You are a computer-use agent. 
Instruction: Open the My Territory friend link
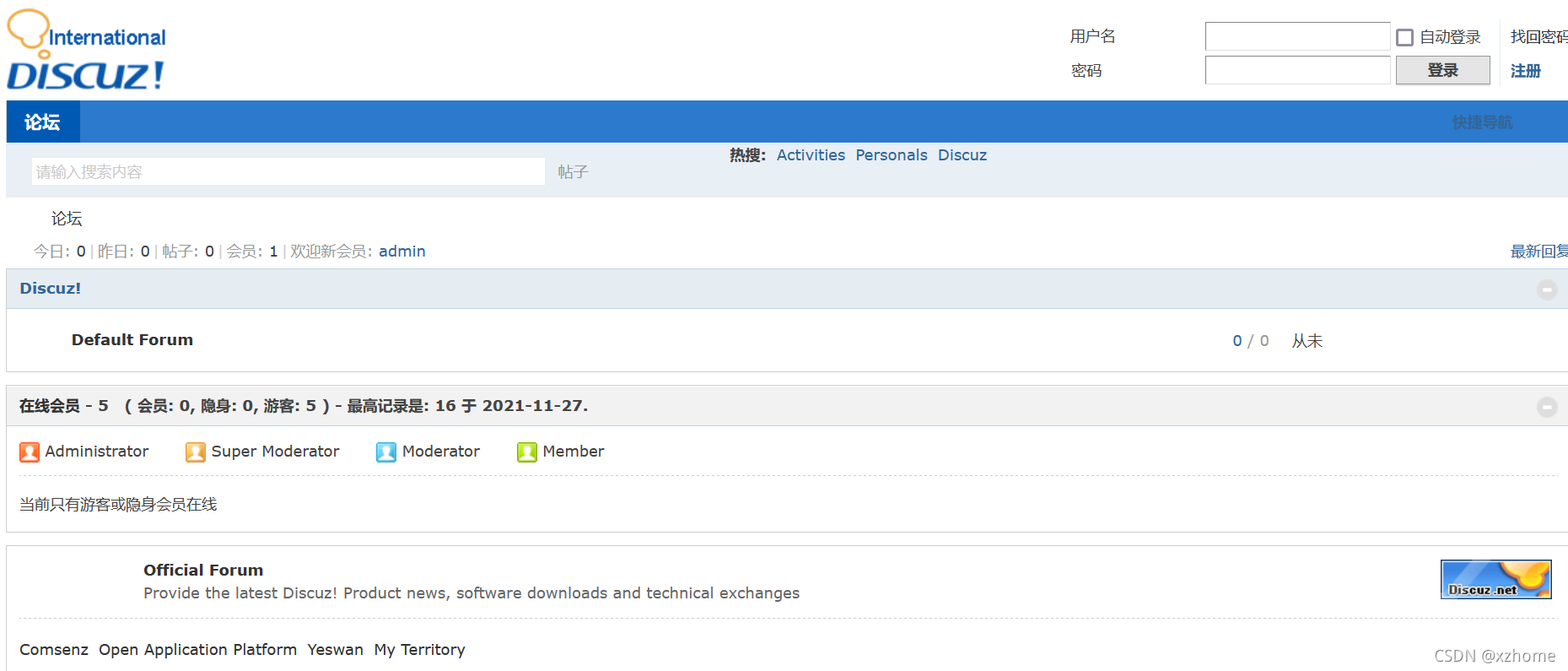pos(419,650)
